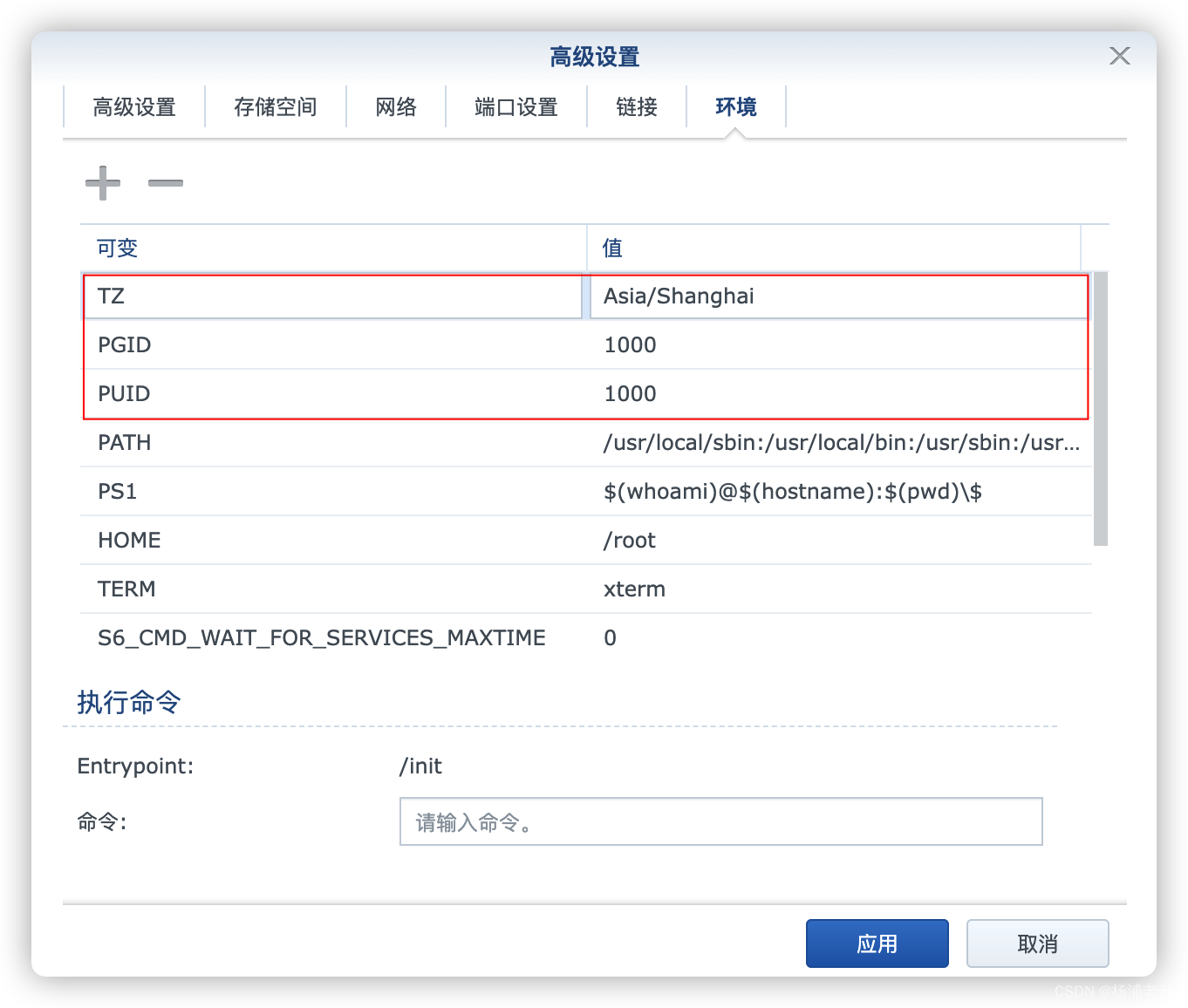Select the 高级设置 tab

(x=133, y=106)
